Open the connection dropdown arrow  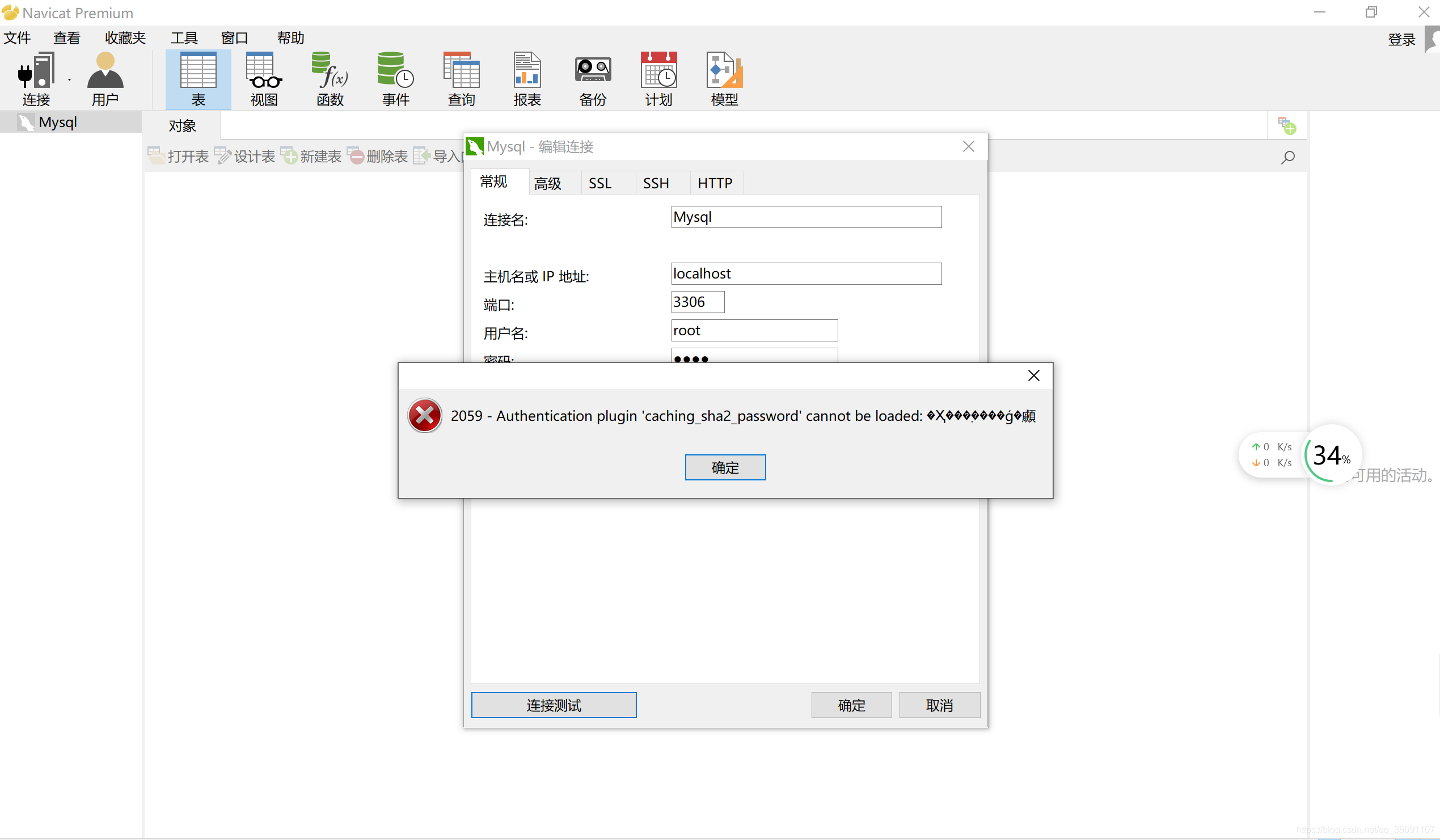(x=69, y=79)
